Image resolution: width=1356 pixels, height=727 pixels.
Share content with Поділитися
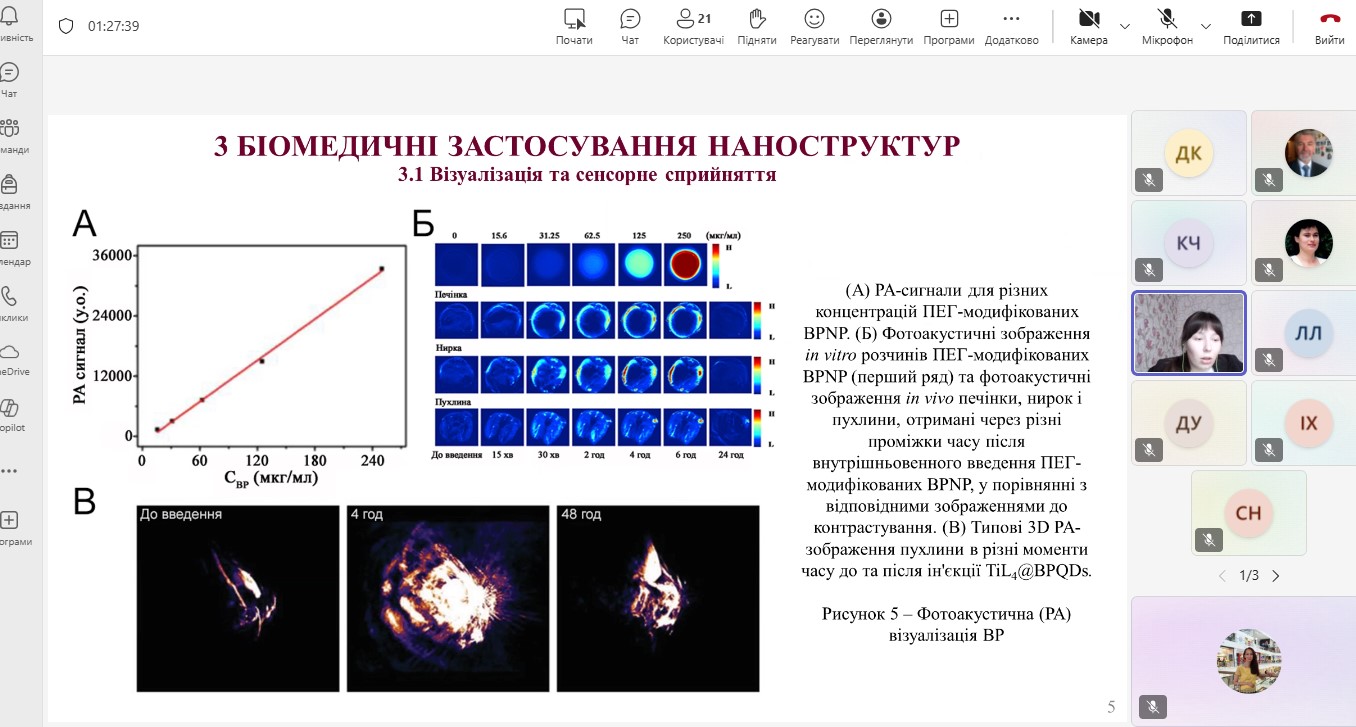tap(1251, 27)
